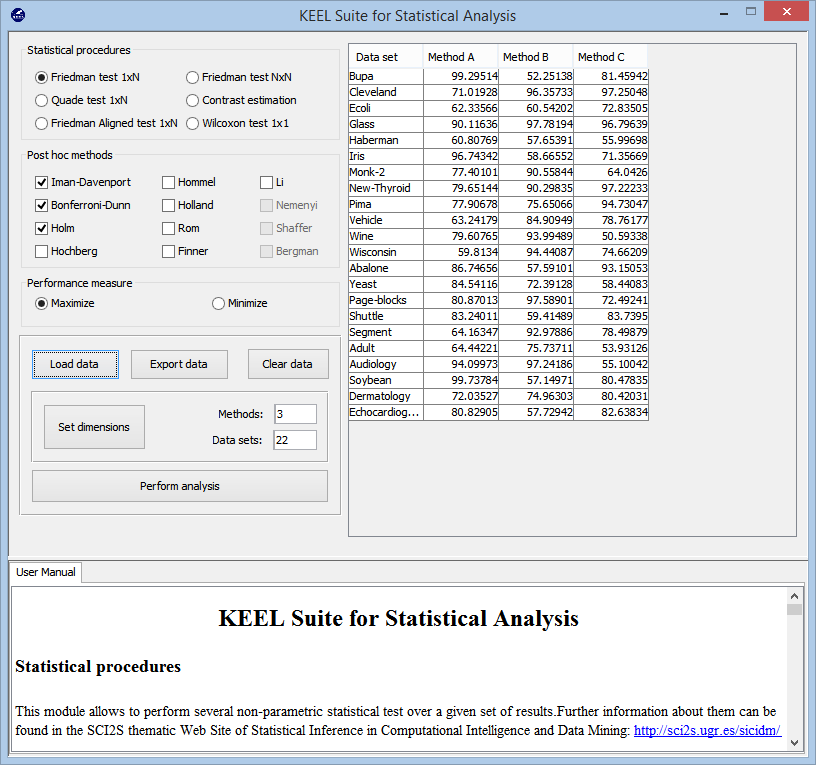Click the Glass data set cell
The image size is (816, 765).
386,124
